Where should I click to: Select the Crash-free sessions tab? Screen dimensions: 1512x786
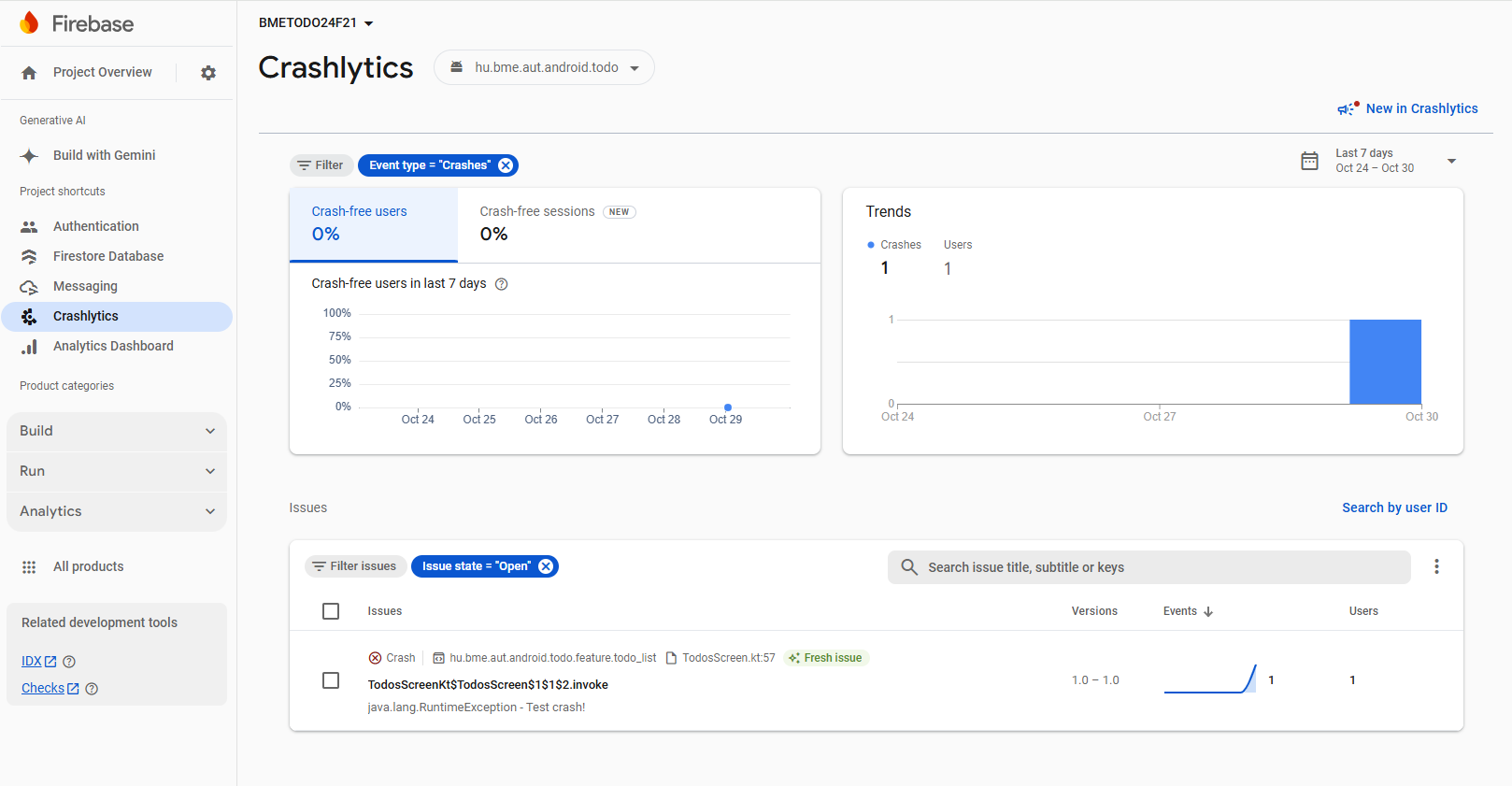(558, 224)
